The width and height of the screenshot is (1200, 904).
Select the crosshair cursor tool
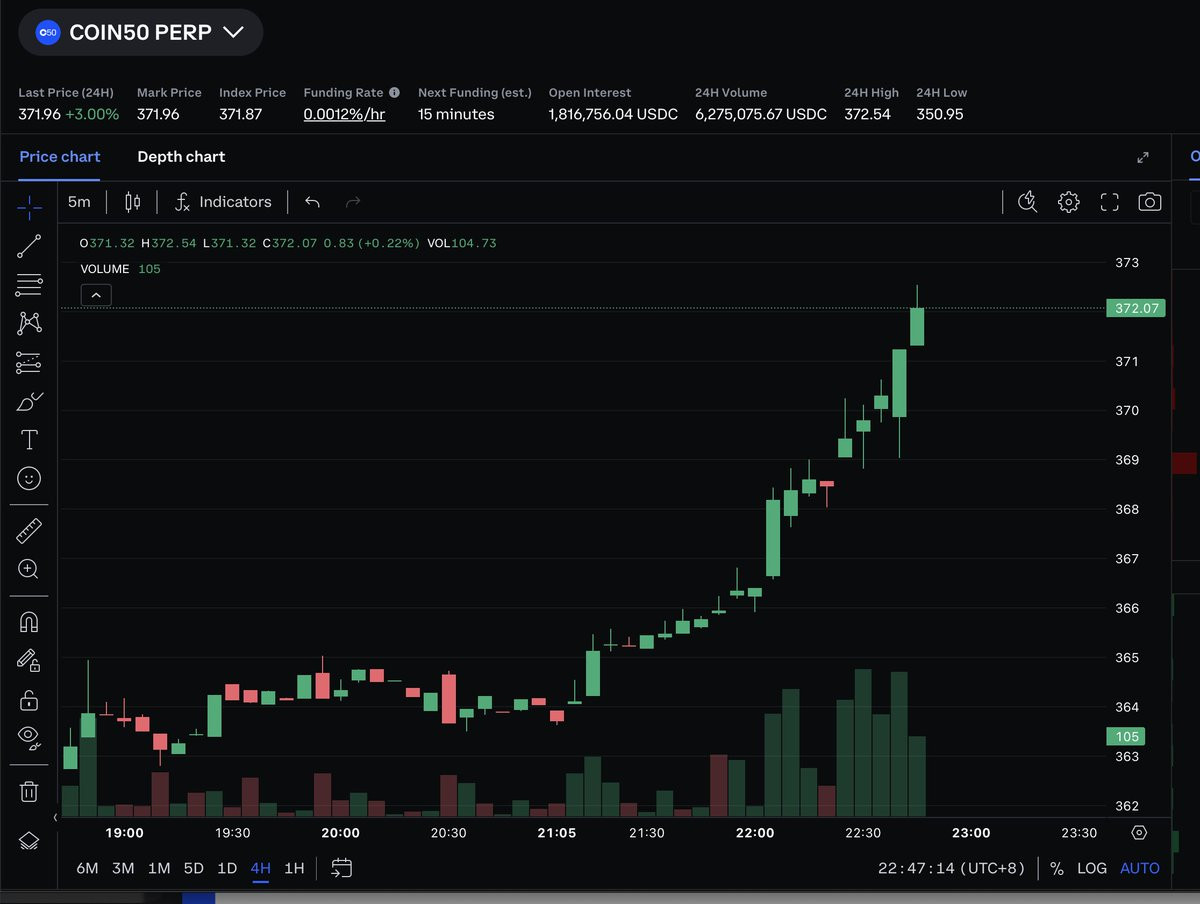(x=29, y=208)
